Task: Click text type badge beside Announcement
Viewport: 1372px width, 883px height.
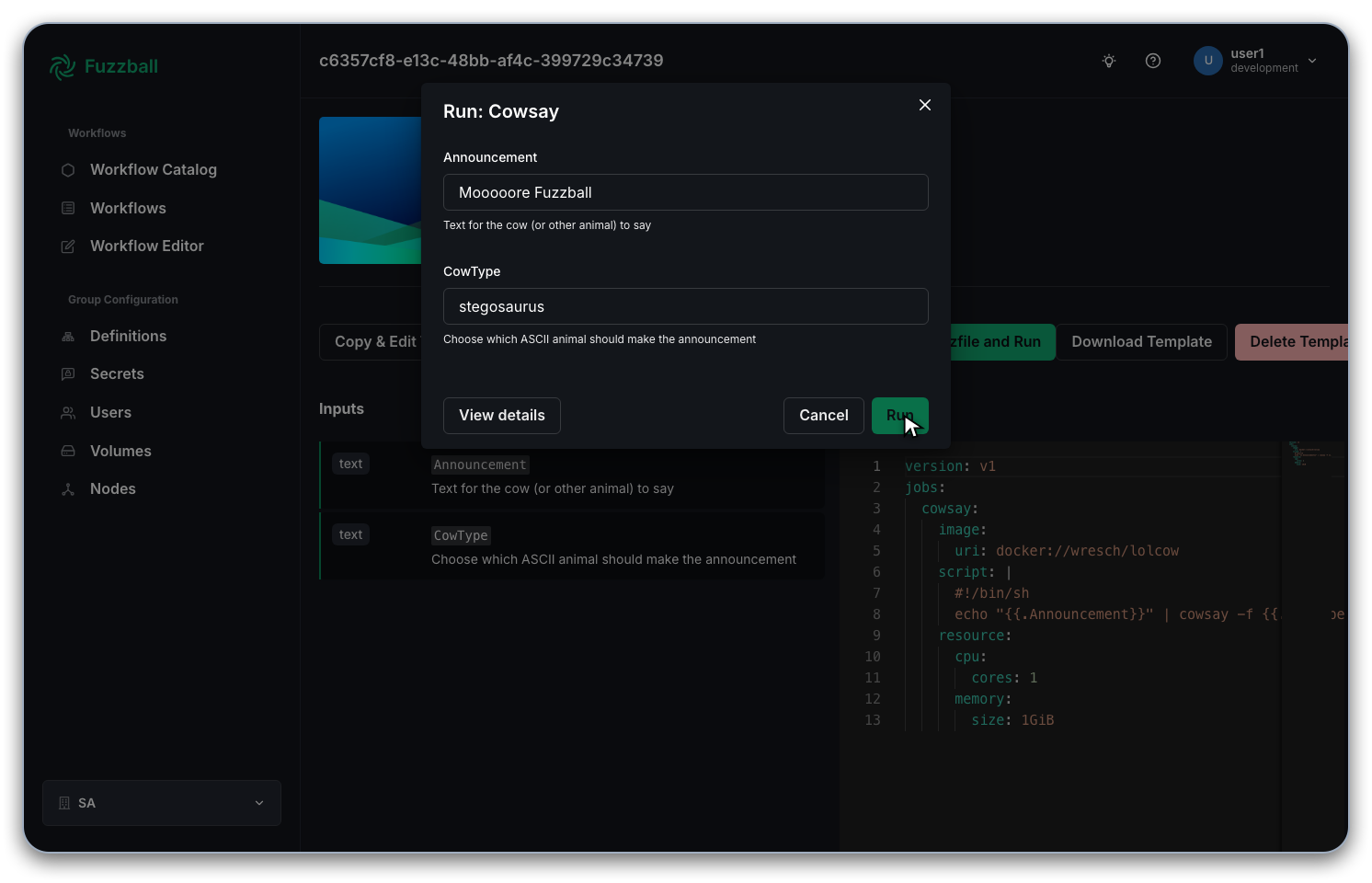Action: (350, 464)
